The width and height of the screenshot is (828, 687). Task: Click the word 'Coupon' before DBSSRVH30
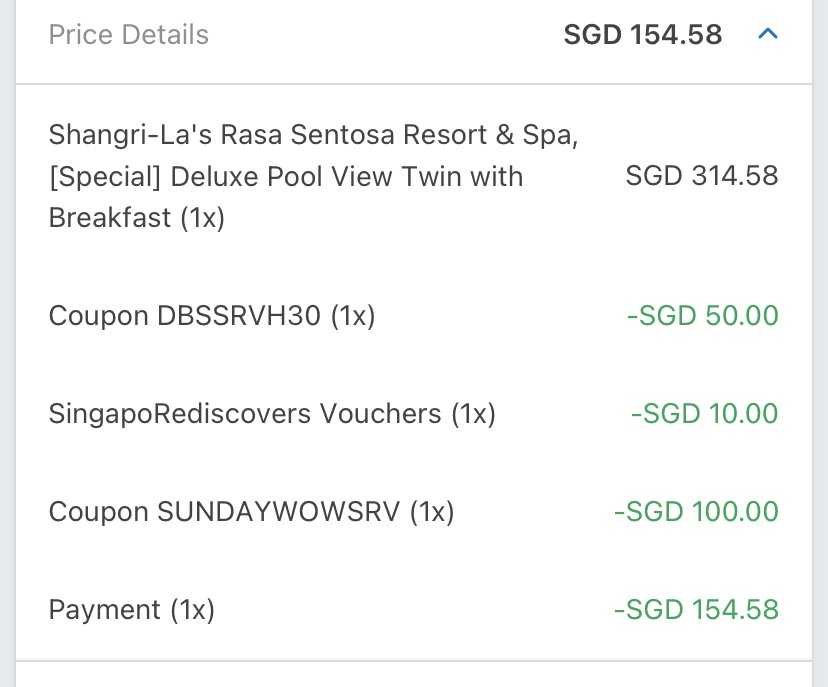click(x=98, y=316)
